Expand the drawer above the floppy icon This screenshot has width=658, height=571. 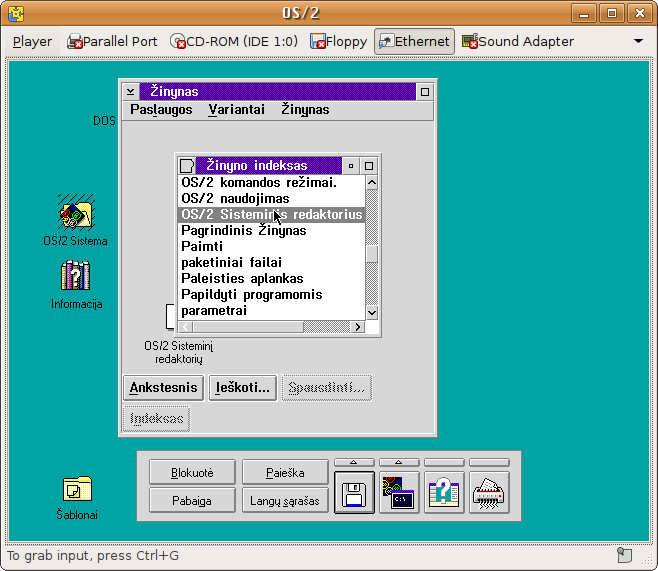tap(354, 462)
